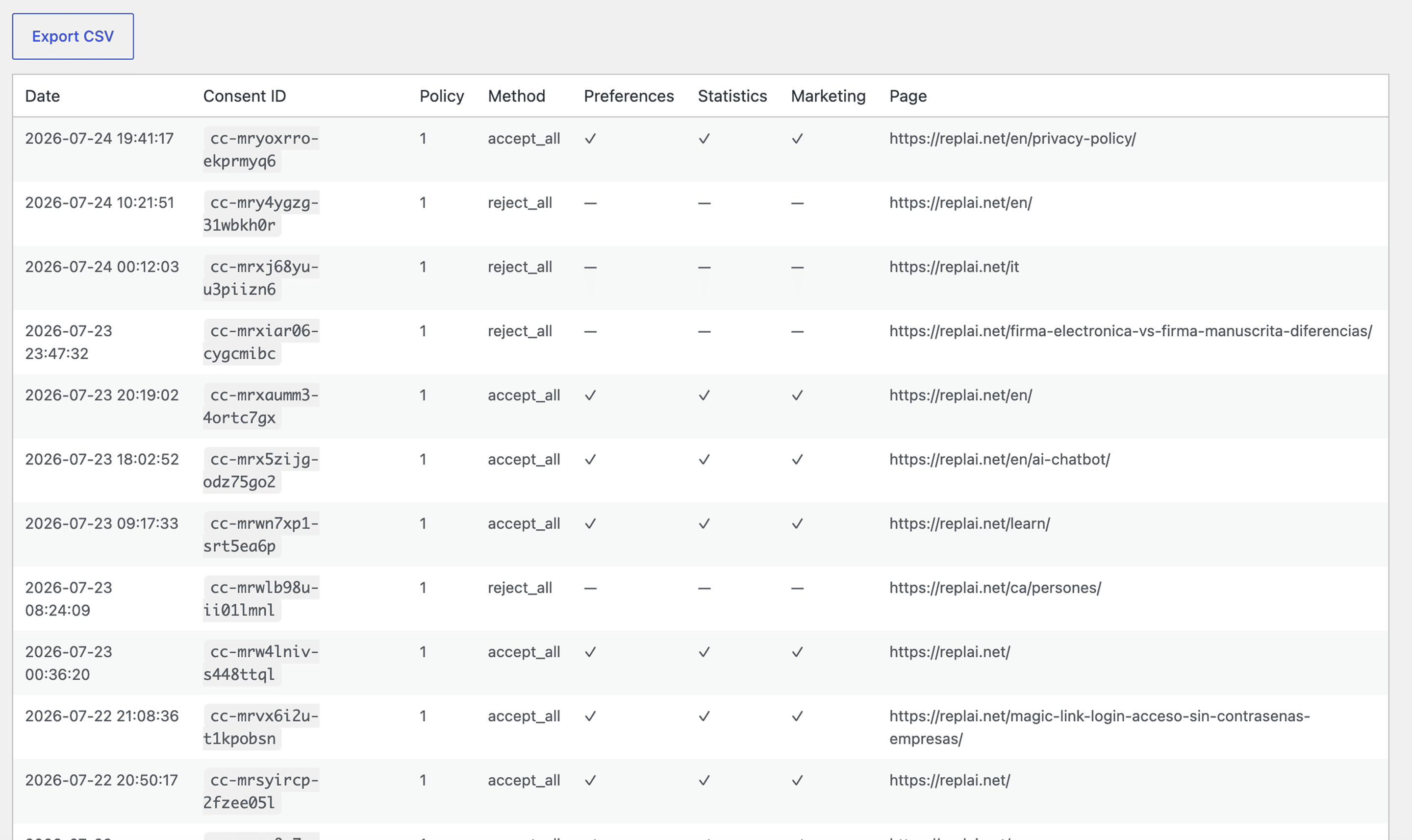
Task: Click the Method column header
Action: click(x=516, y=96)
